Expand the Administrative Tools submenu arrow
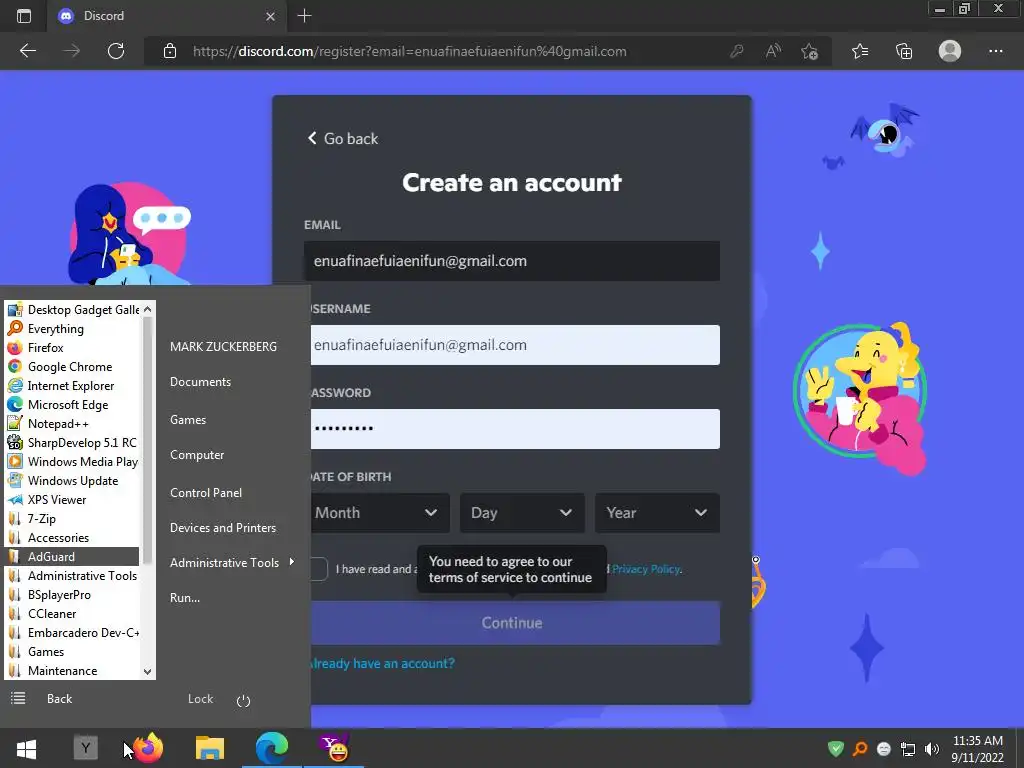The height and width of the screenshot is (768, 1024). coord(291,562)
